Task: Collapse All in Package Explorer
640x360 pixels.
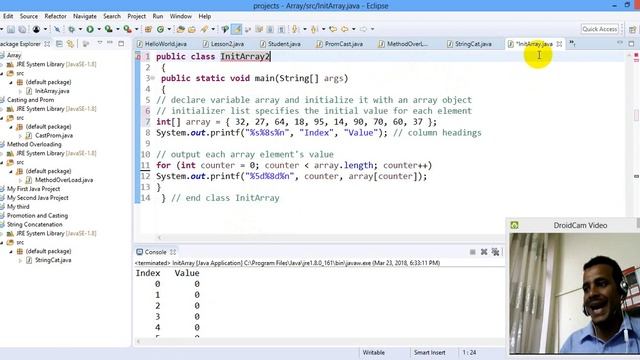Action: 59,44
